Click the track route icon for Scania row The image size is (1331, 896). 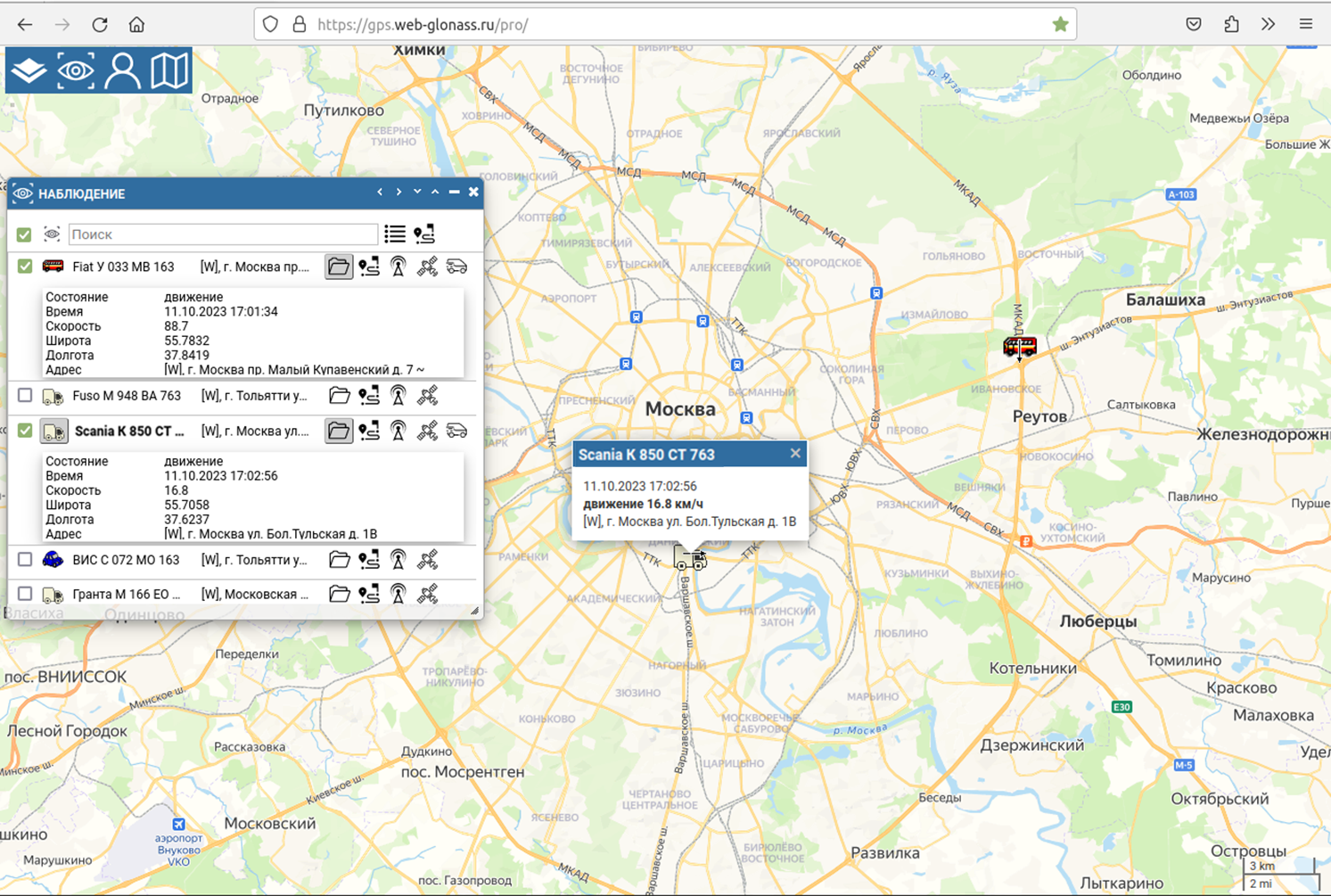(x=369, y=431)
